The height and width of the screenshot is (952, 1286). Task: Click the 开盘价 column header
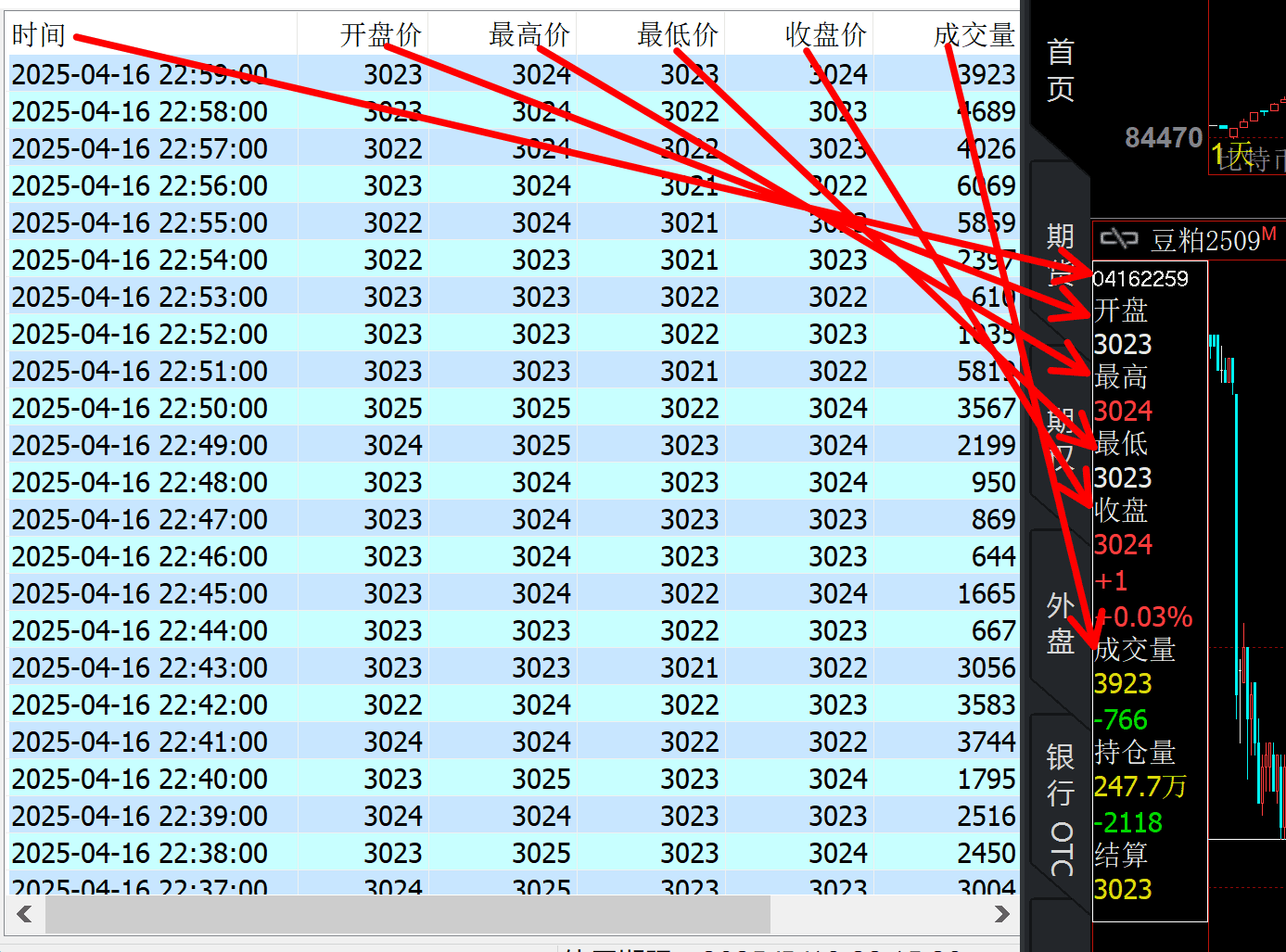point(380,35)
